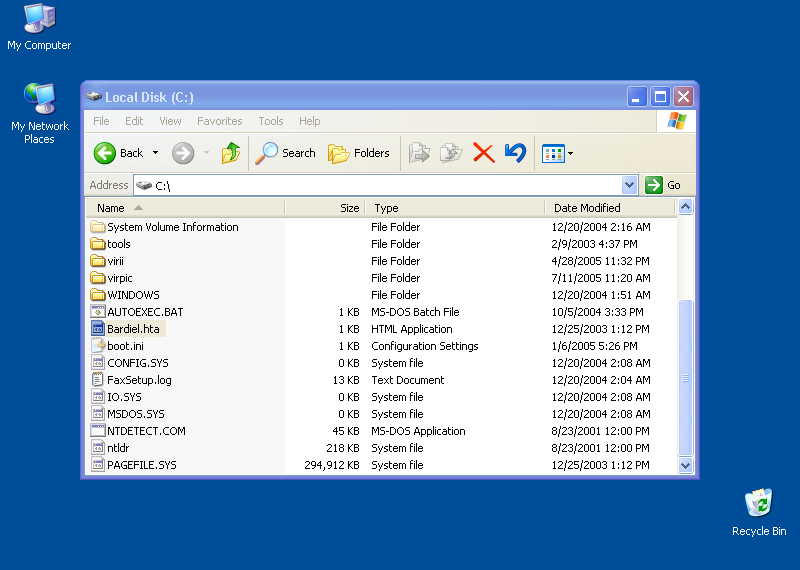Open the Forward history dropdown arrow
The image size is (800, 570).
[x=206, y=153]
